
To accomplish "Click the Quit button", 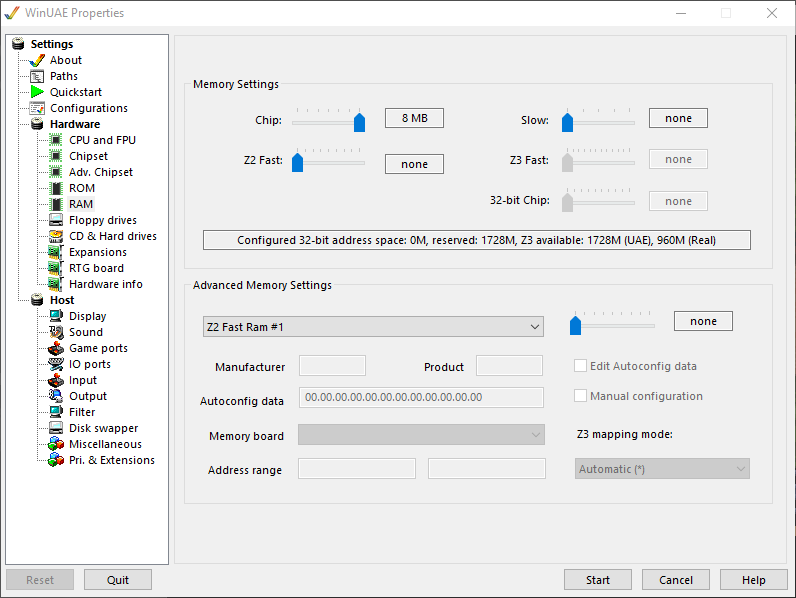I will (118, 580).
